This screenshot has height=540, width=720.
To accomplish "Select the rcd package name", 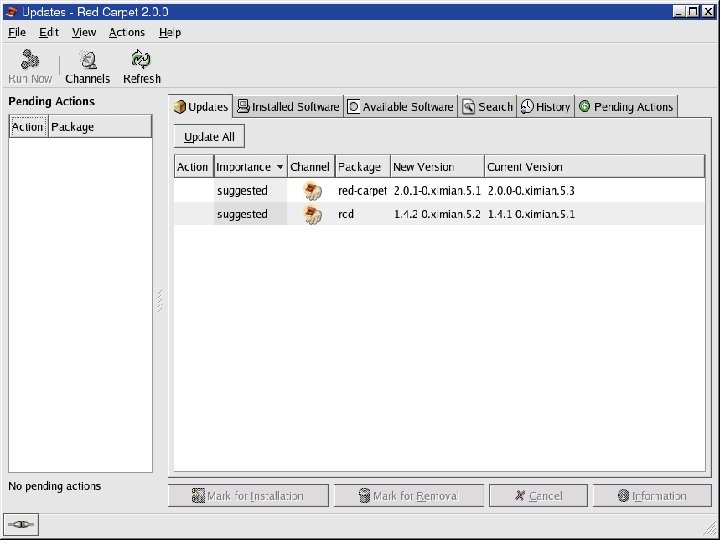I will click(x=346, y=214).
